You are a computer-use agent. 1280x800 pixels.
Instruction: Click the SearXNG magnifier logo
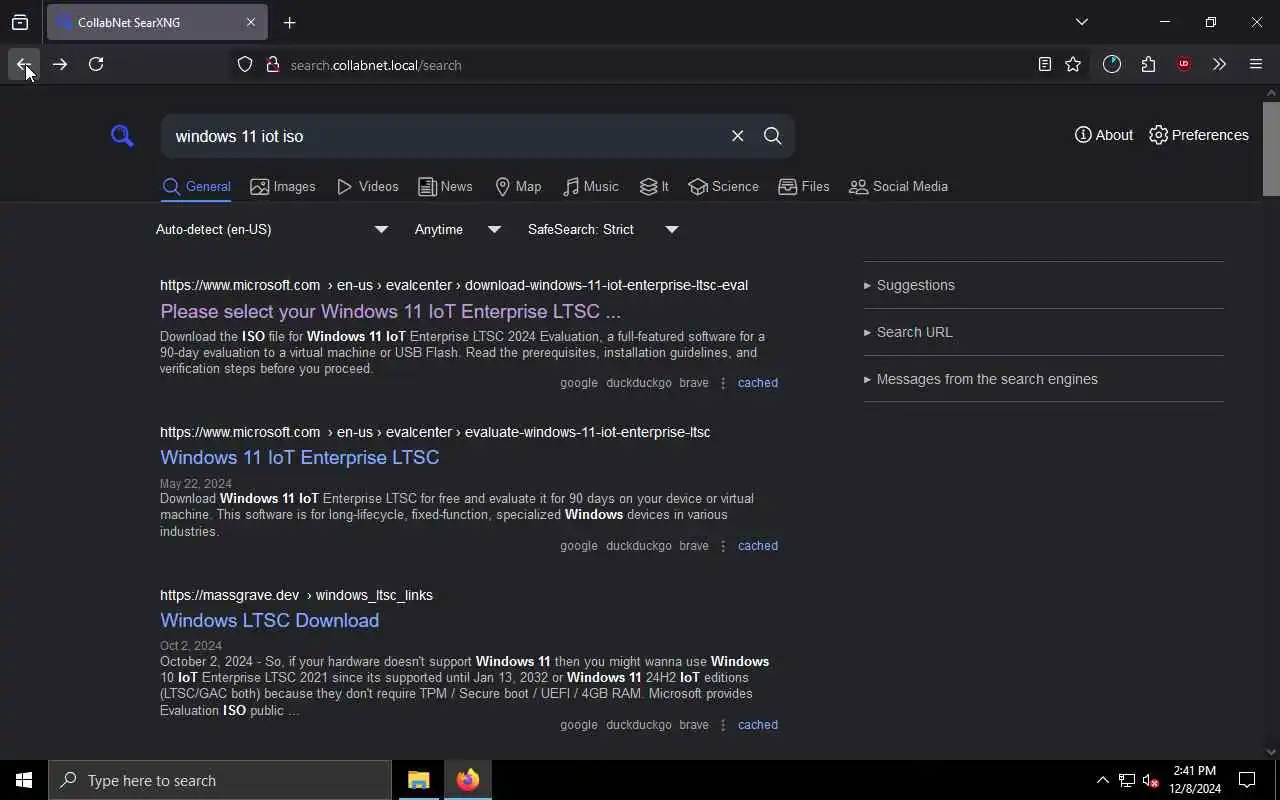[122, 136]
